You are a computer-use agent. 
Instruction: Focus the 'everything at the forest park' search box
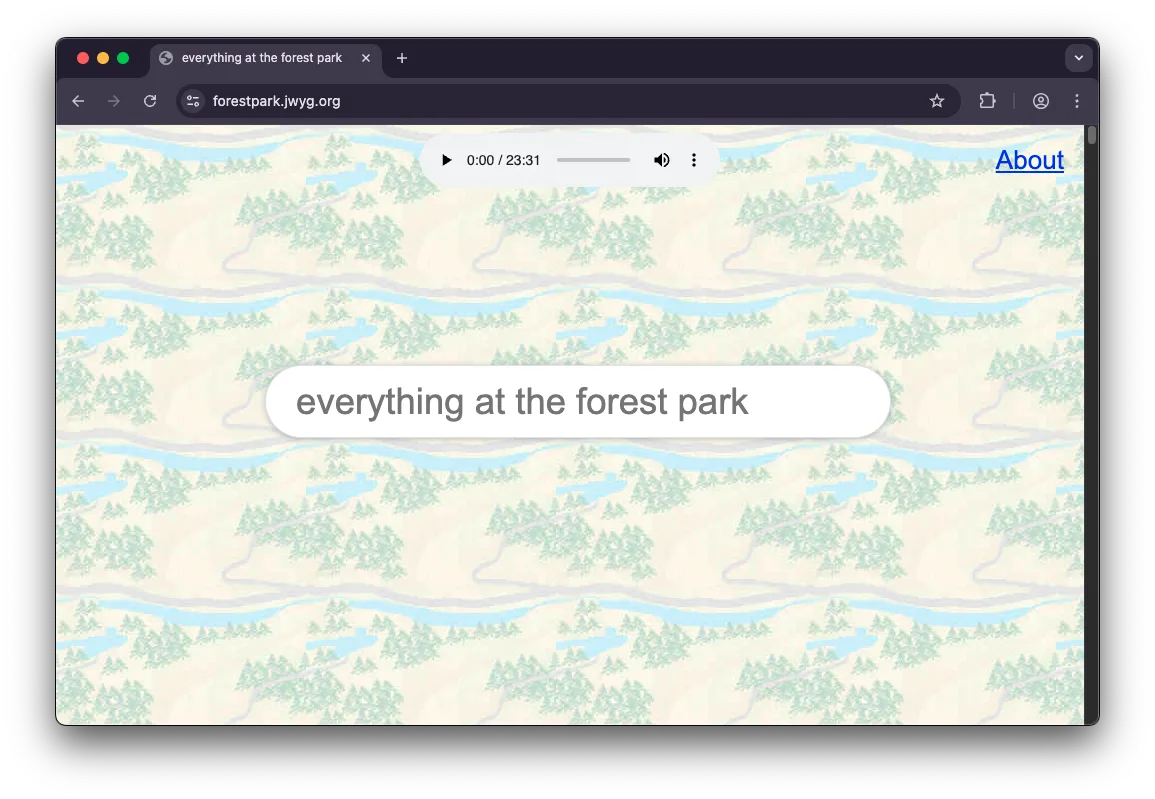pyautogui.click(x=577, y=402)
